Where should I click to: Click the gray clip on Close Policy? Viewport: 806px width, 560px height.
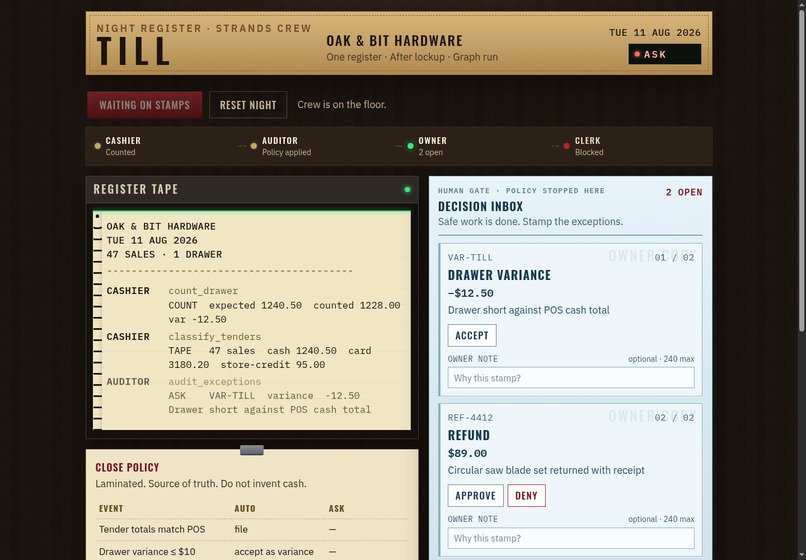252,450
